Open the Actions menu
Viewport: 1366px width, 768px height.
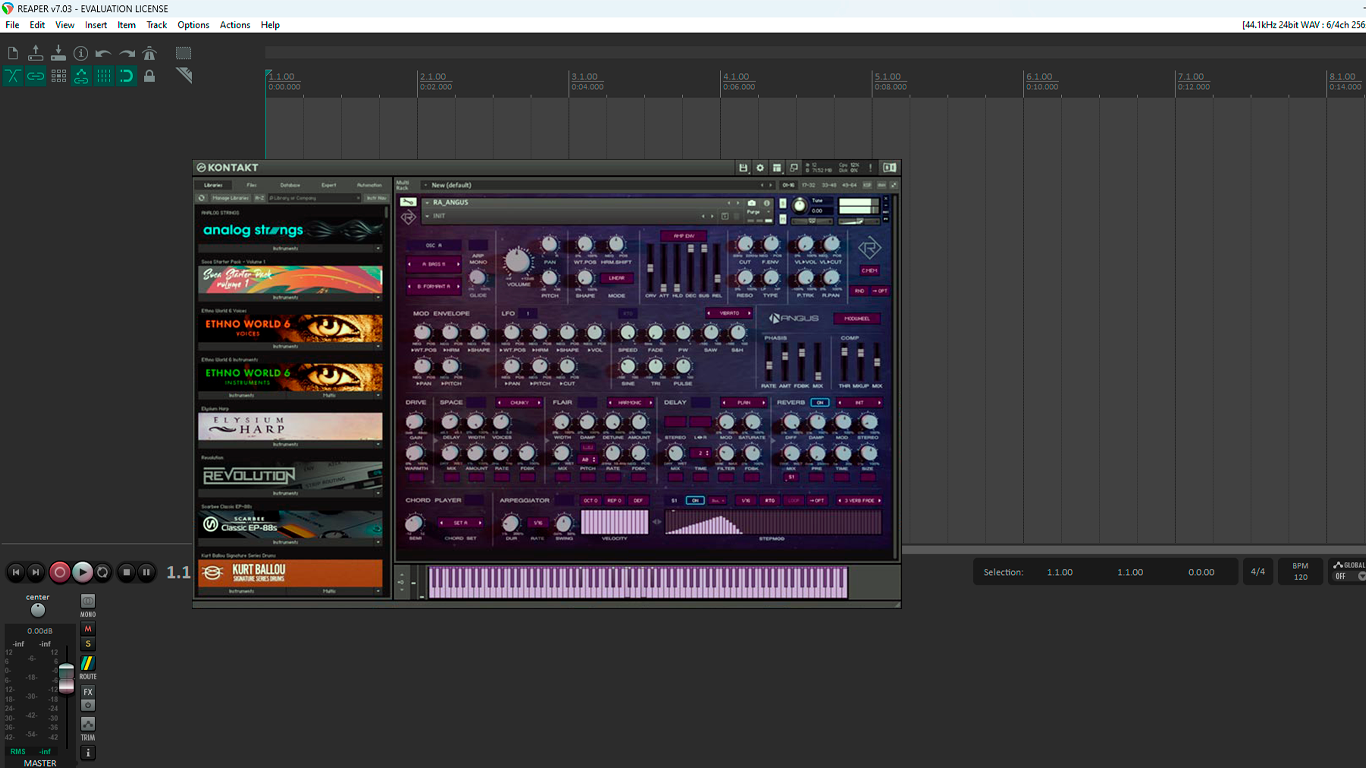[x=235, y=25]
